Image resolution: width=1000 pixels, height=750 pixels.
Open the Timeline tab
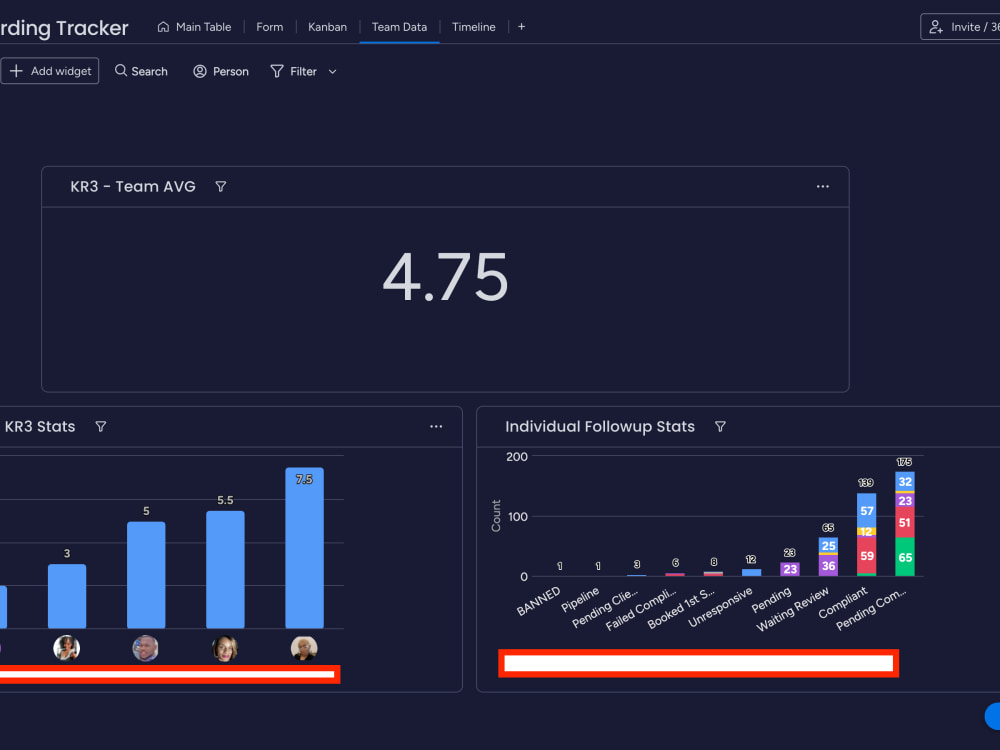coord(473,27)
